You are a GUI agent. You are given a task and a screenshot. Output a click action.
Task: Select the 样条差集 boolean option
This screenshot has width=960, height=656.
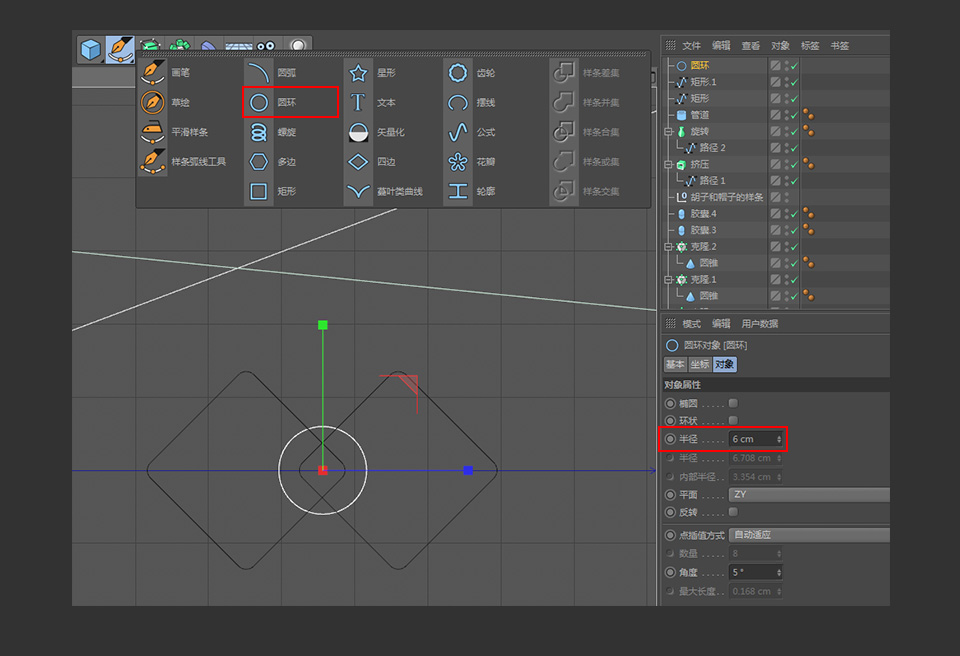[x=600, y=71]
